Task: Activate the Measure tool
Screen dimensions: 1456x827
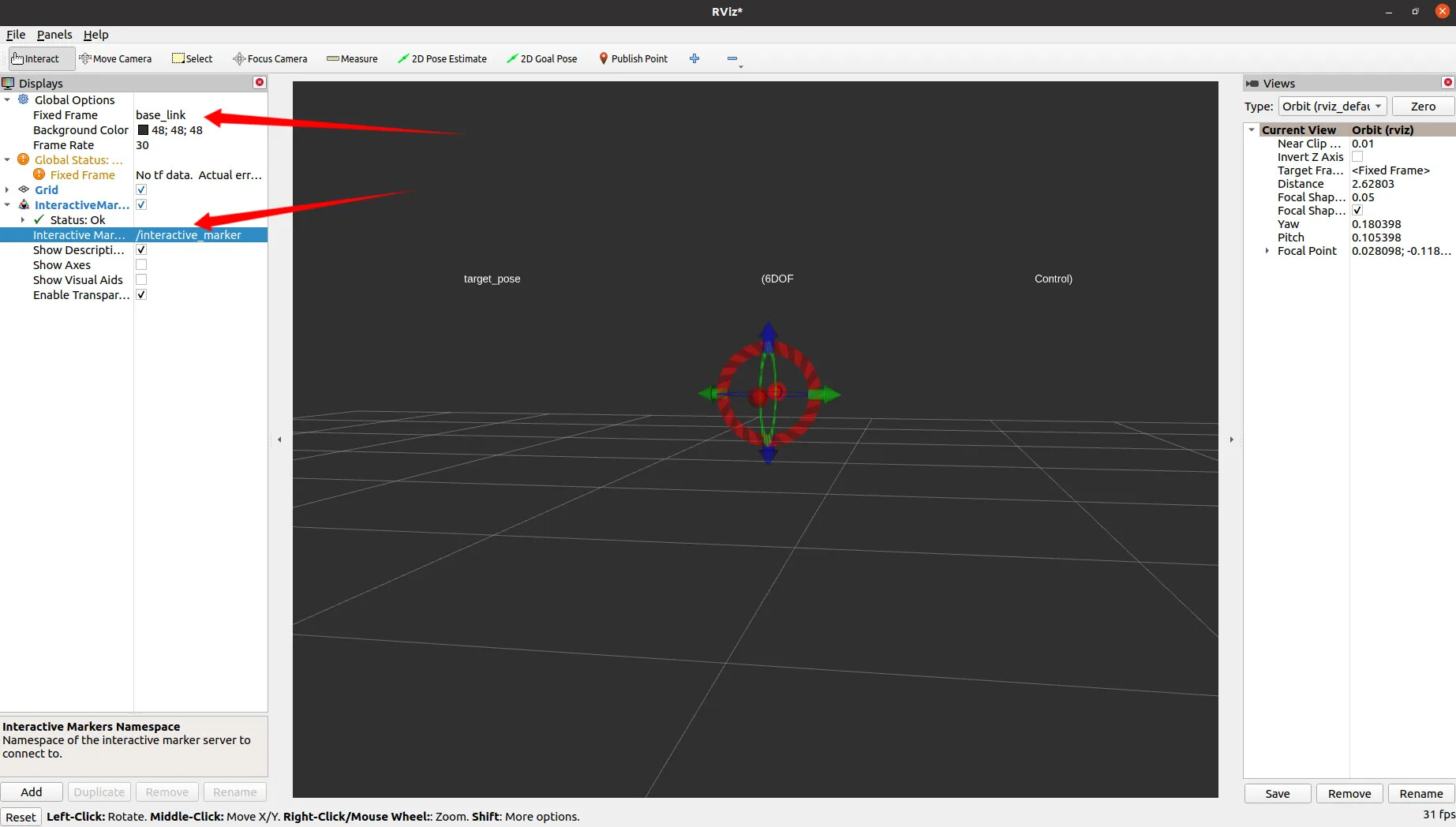Action: click(x=352, y=58)
